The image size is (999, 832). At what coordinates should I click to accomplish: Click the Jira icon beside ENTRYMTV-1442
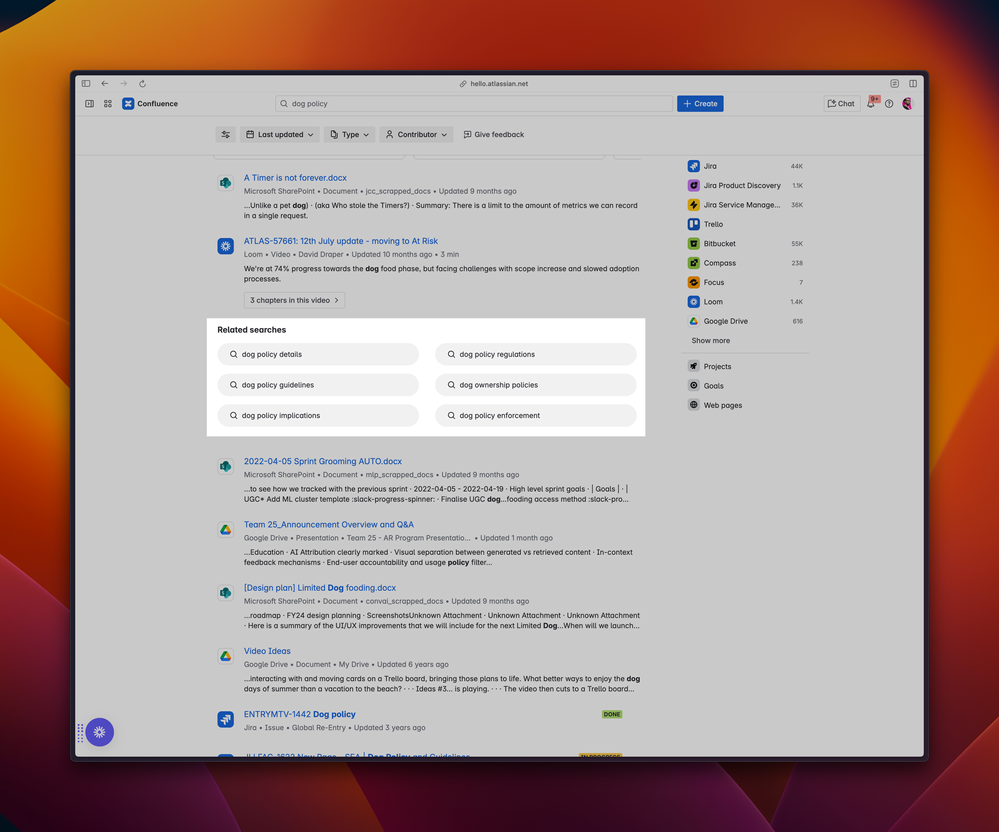tap(226, 719)
